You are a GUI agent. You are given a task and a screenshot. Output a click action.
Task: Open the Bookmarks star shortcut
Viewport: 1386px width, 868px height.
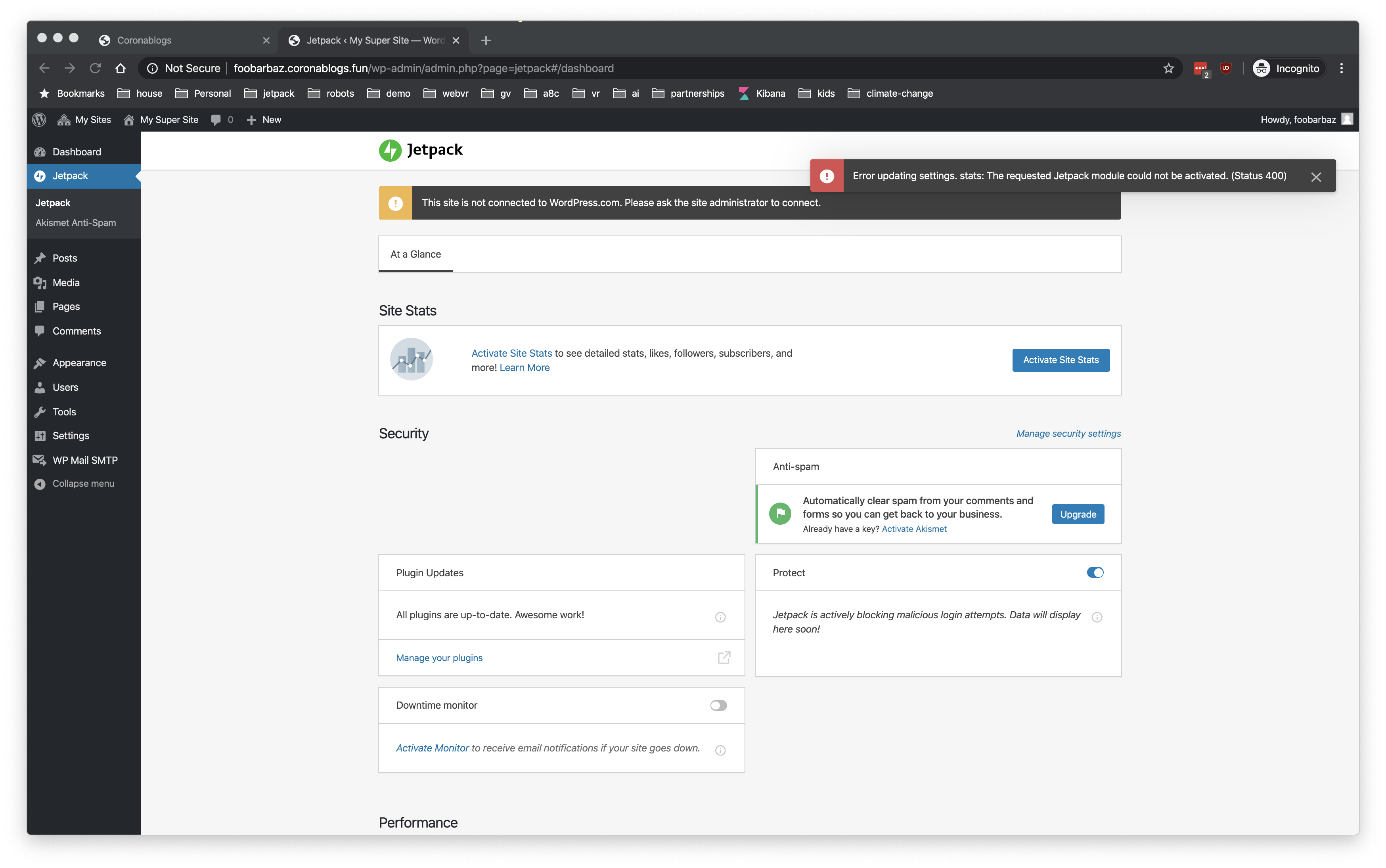(x=72, y=94)
